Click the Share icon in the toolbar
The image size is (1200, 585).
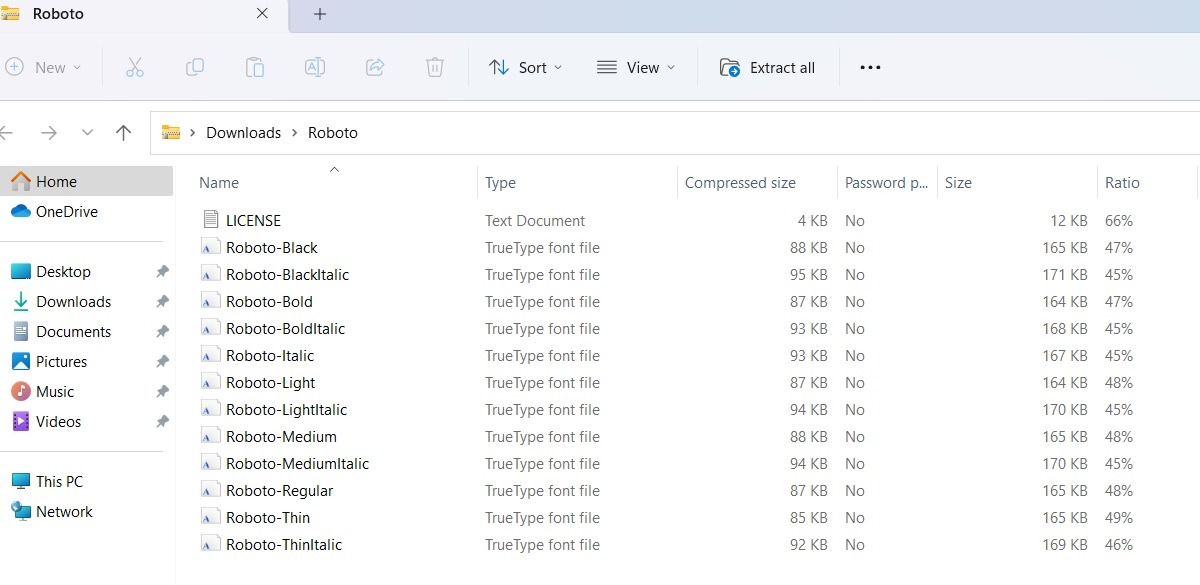click(374, 67)
